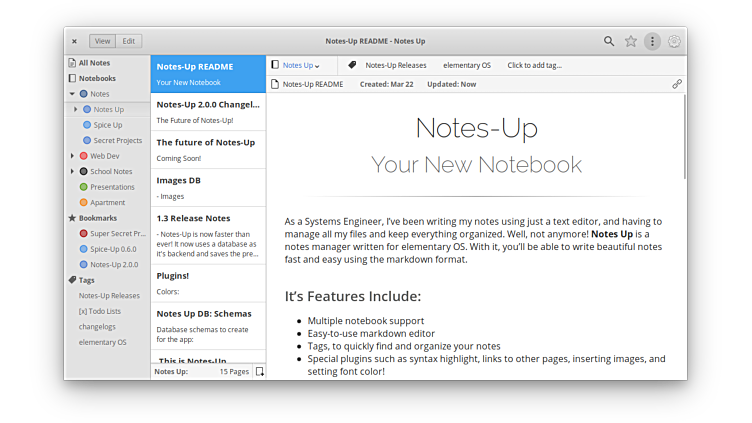
Task: Bookmark this note with the star icon
Action: coord(631,41)
